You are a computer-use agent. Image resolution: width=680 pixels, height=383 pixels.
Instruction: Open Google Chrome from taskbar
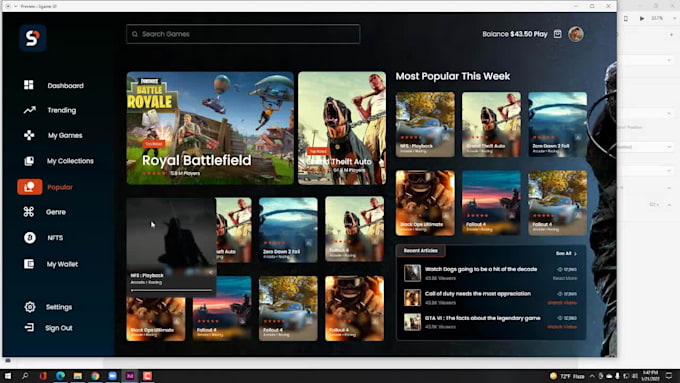(95, 376)
